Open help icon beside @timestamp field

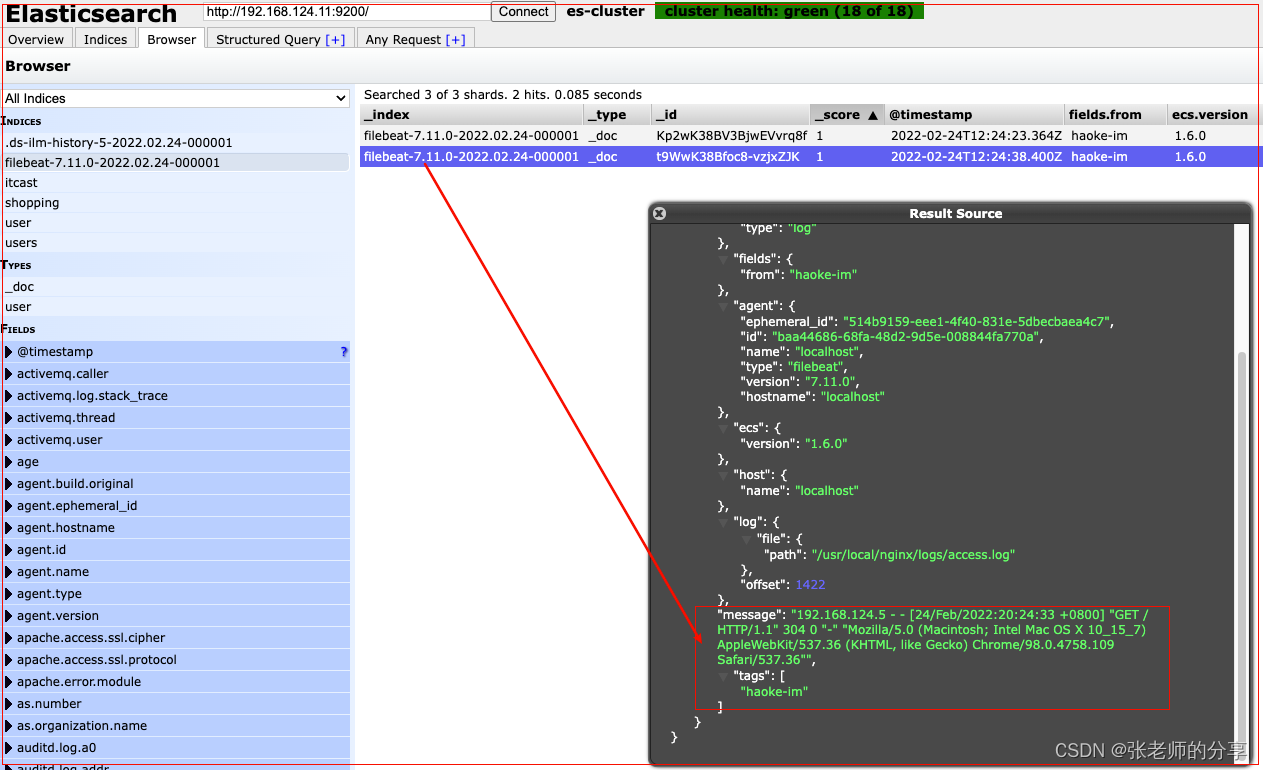pyautogui.click(x=344, y=352)
